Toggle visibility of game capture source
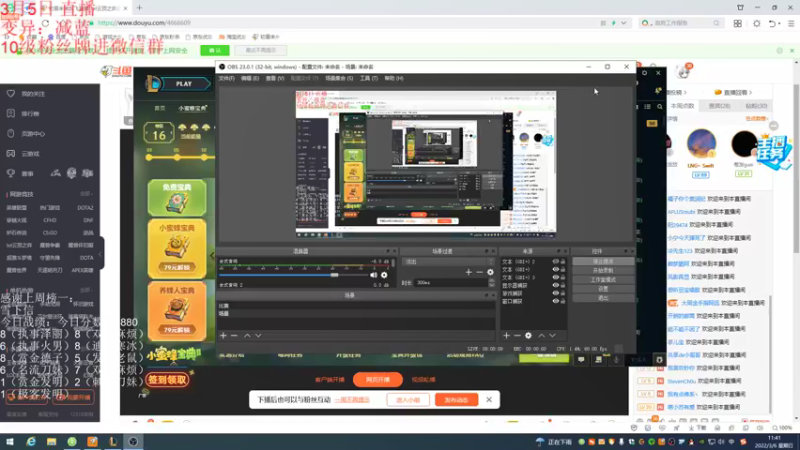 click(x=556, y=293)
